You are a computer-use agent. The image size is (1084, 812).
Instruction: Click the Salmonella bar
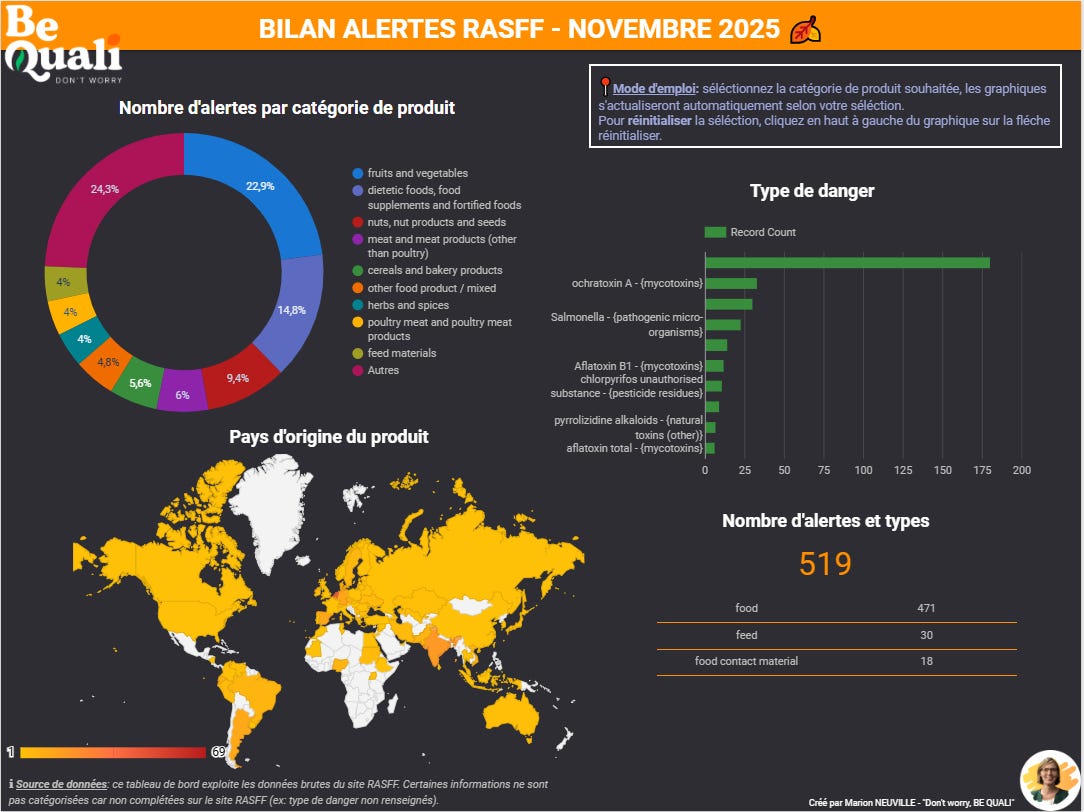click(x=723, y=325)
